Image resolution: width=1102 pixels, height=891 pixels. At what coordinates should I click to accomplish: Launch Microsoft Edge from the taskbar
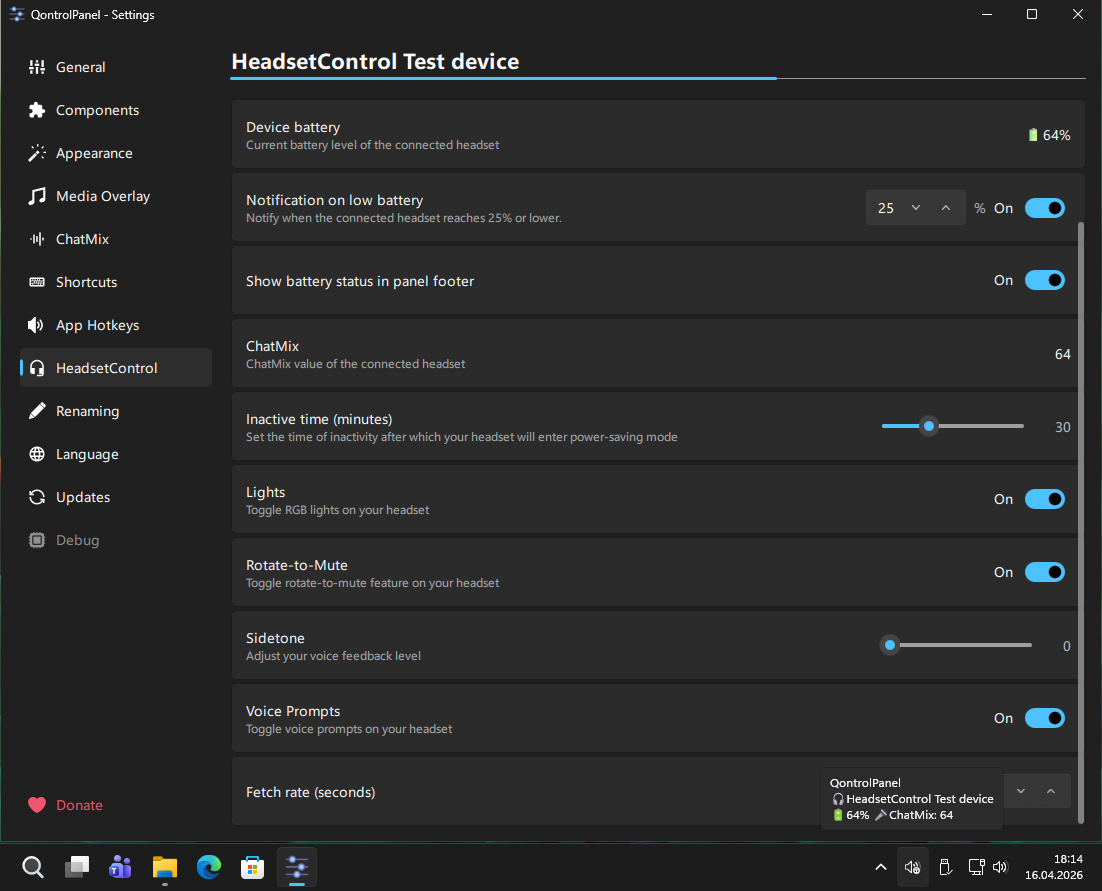tap(209, 867)
